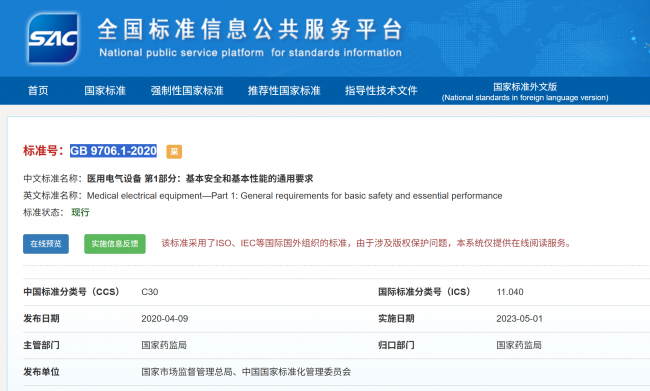The width and height of the screenshot is (650, 391).
Task: Click the 发布日期 label
Action: (41, 318)
